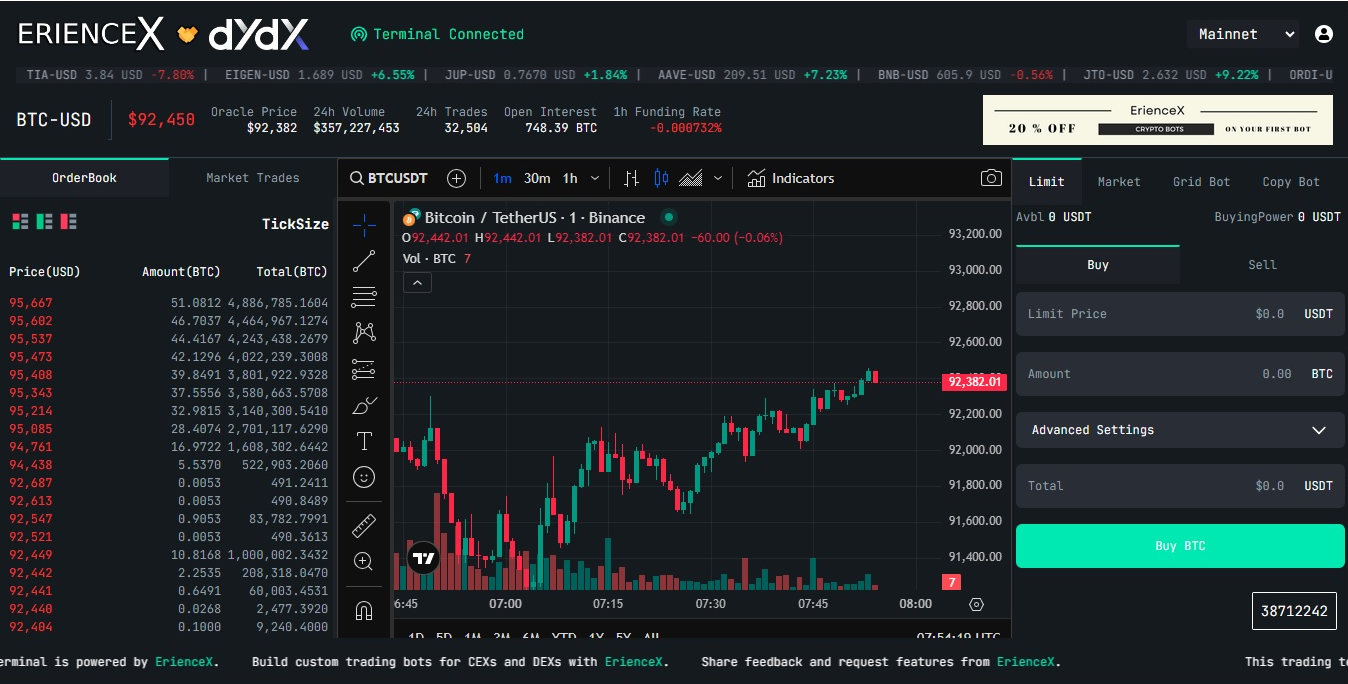
Task: Select the XABCD pattern tool
Action: 364,333
